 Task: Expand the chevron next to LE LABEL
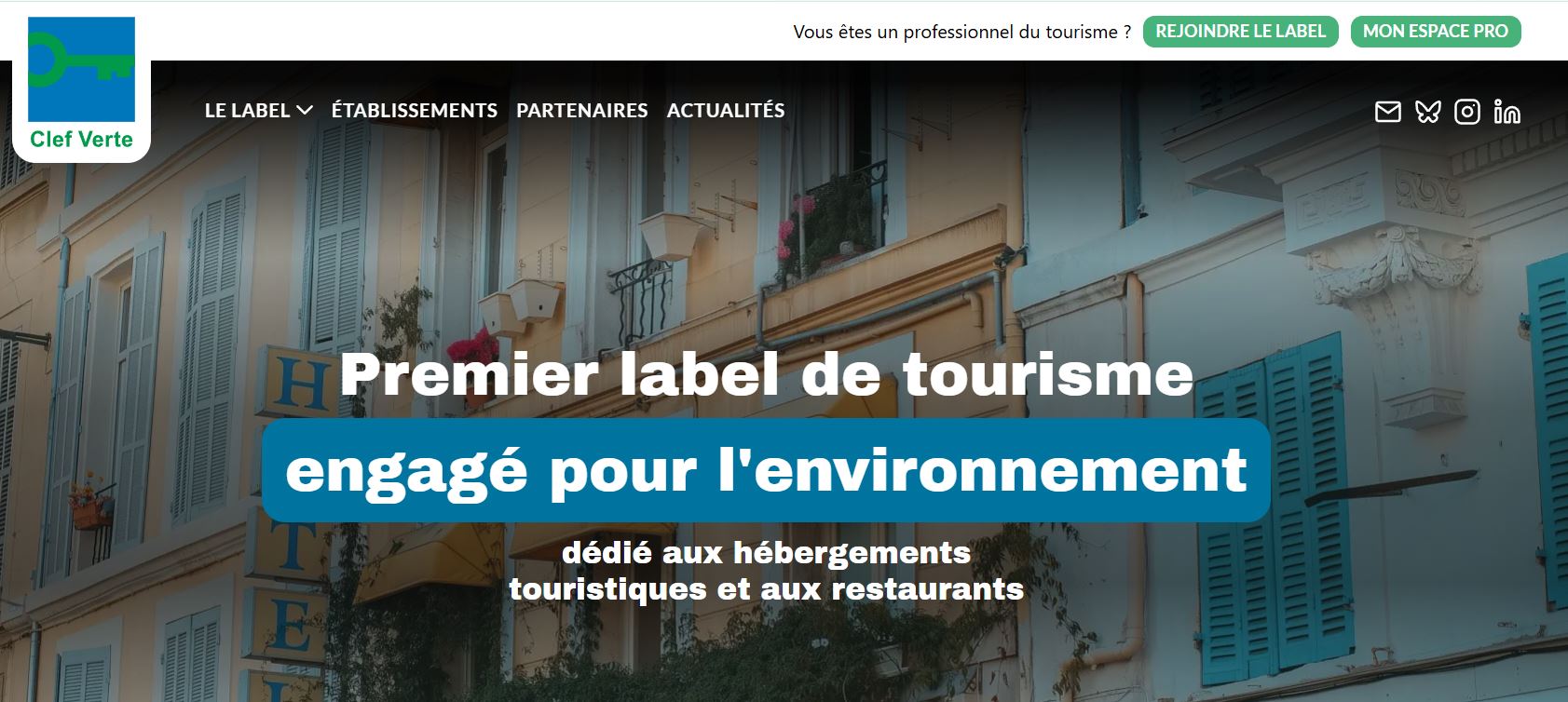click(x=304, y=111)
